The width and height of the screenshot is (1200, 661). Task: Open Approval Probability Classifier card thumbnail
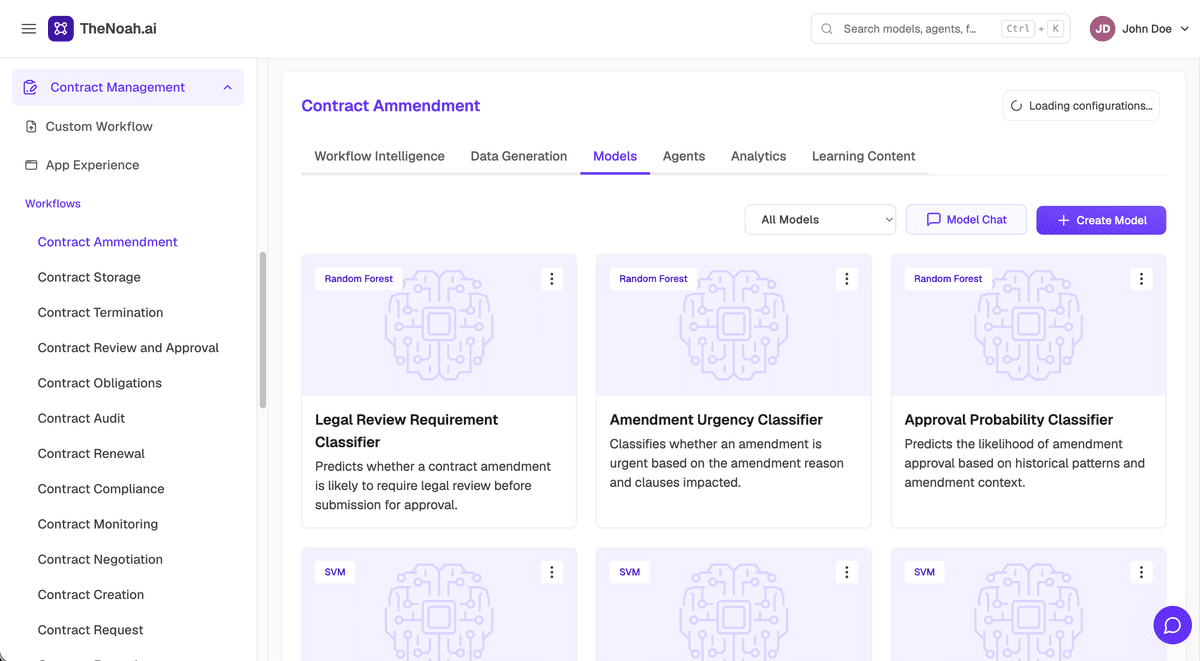click(x=1029, y=325)
